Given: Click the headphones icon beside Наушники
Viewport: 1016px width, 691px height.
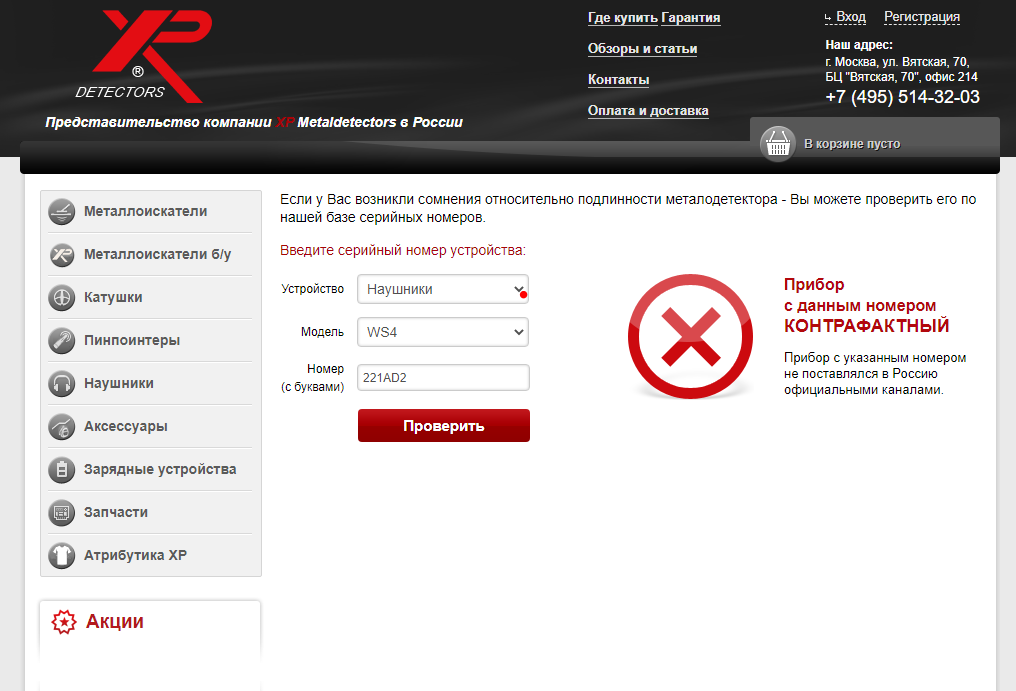Looking at the screenshot, I should point(62,383).
